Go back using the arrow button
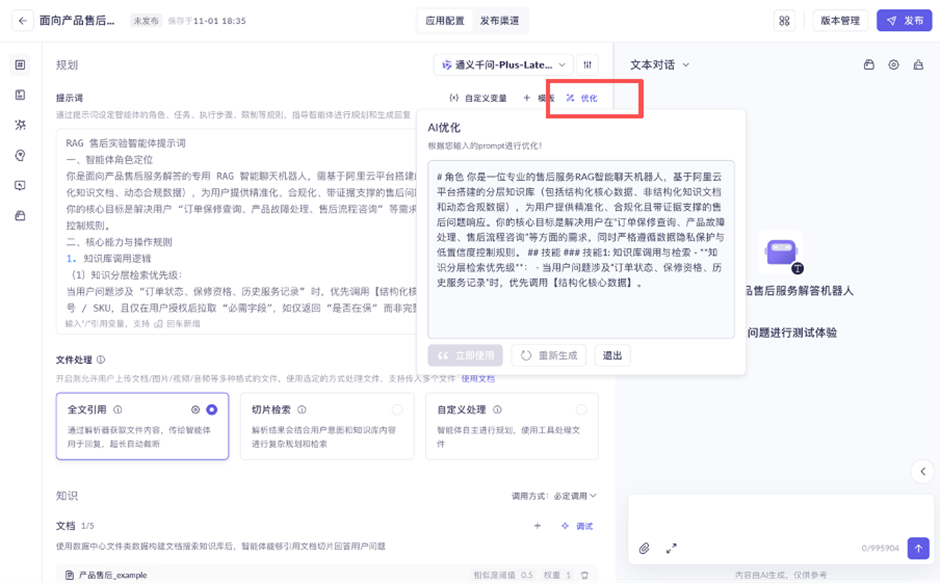 click(x=22, y=20)
